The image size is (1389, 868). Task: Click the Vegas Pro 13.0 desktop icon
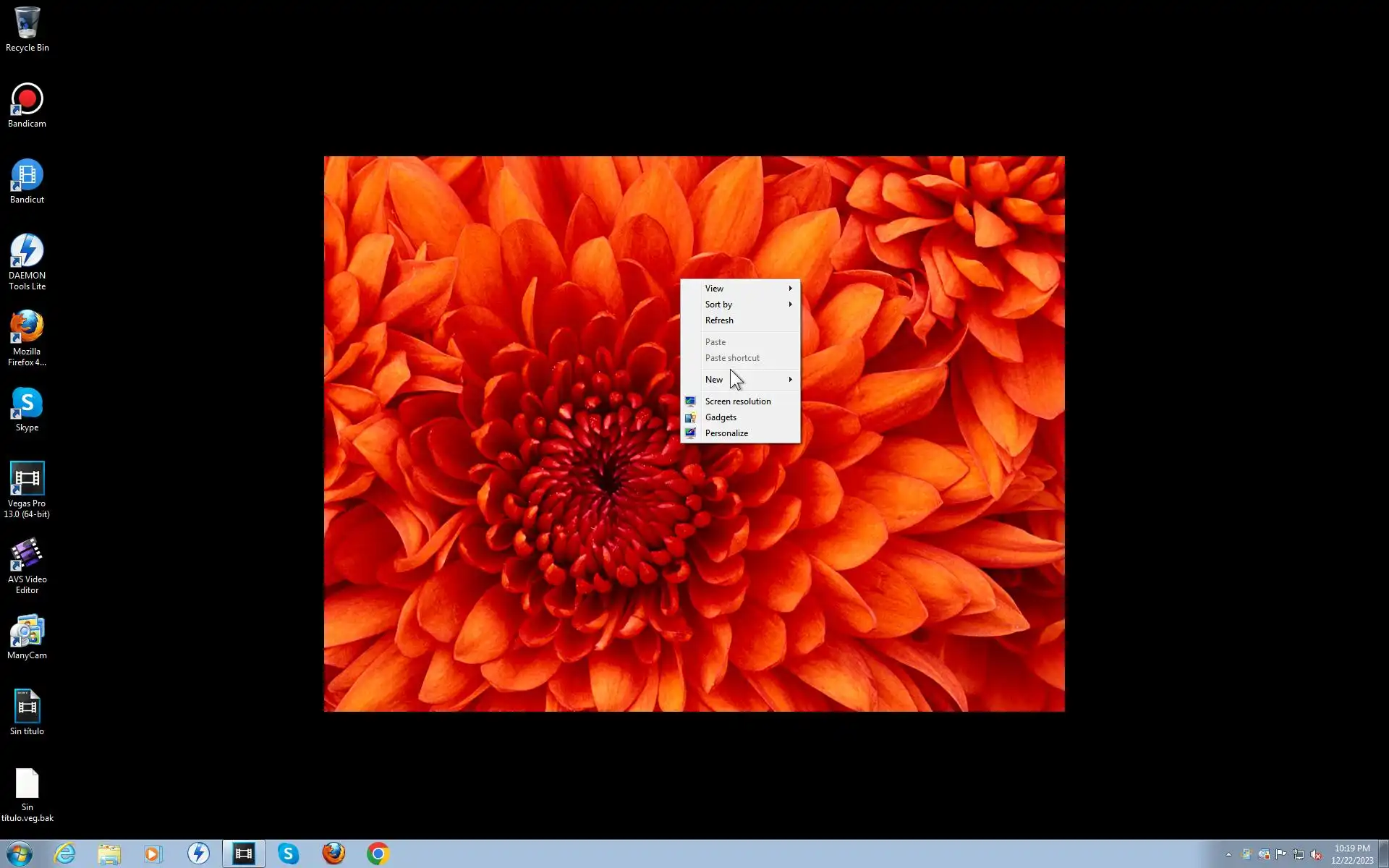click(27, 488)
